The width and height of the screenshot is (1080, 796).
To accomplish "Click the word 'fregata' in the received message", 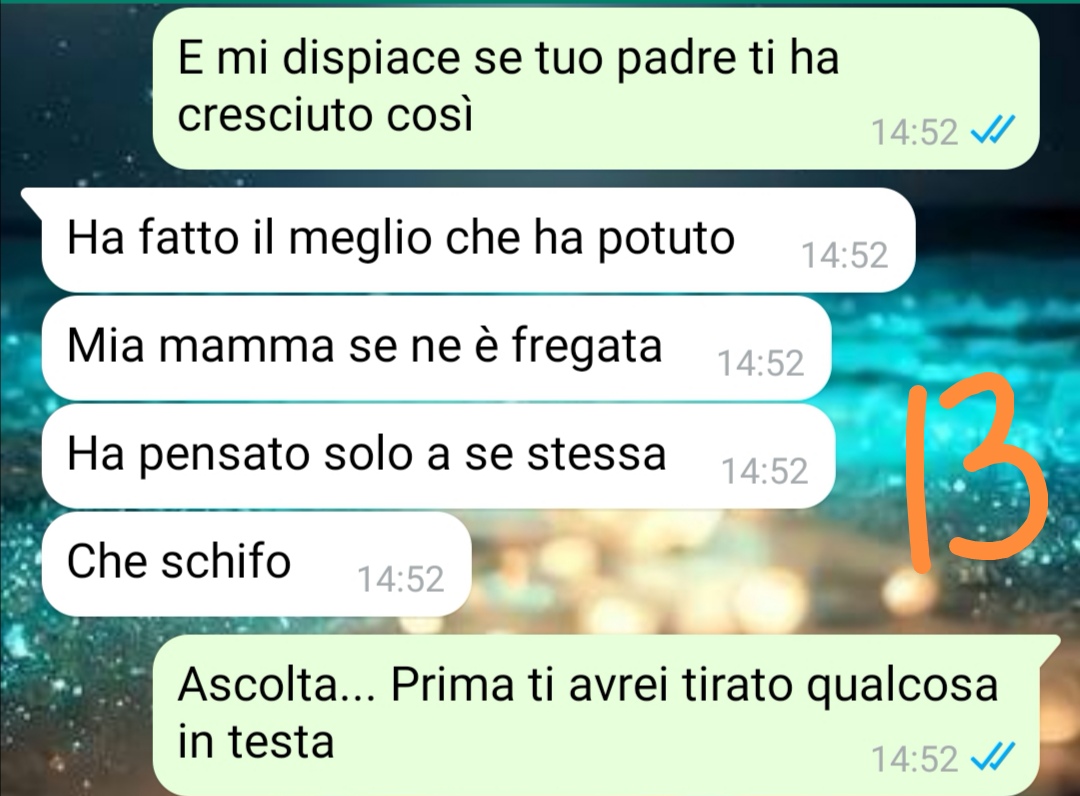I will [586, 348].
